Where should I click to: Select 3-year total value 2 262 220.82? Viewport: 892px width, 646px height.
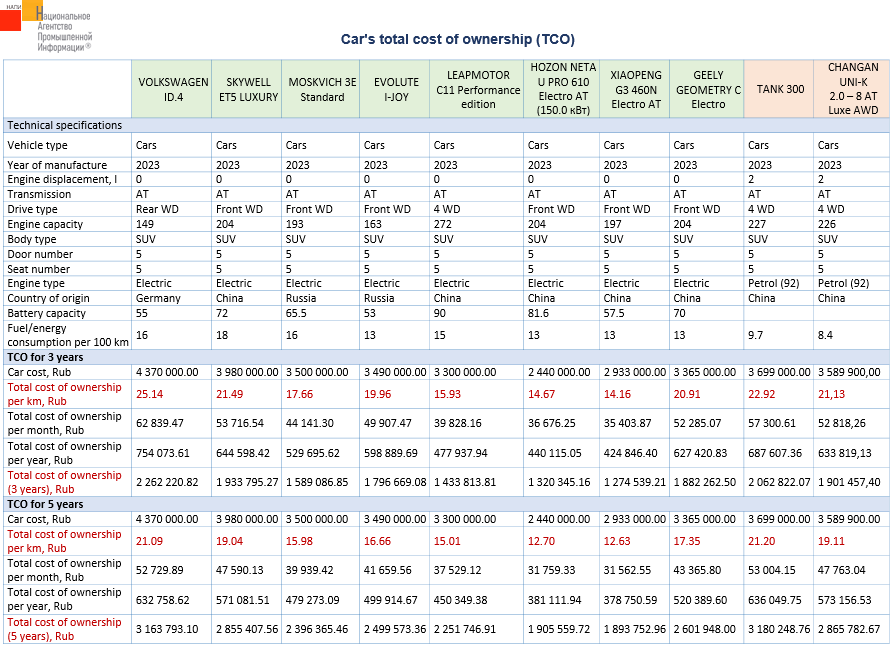tap(167, 482)
